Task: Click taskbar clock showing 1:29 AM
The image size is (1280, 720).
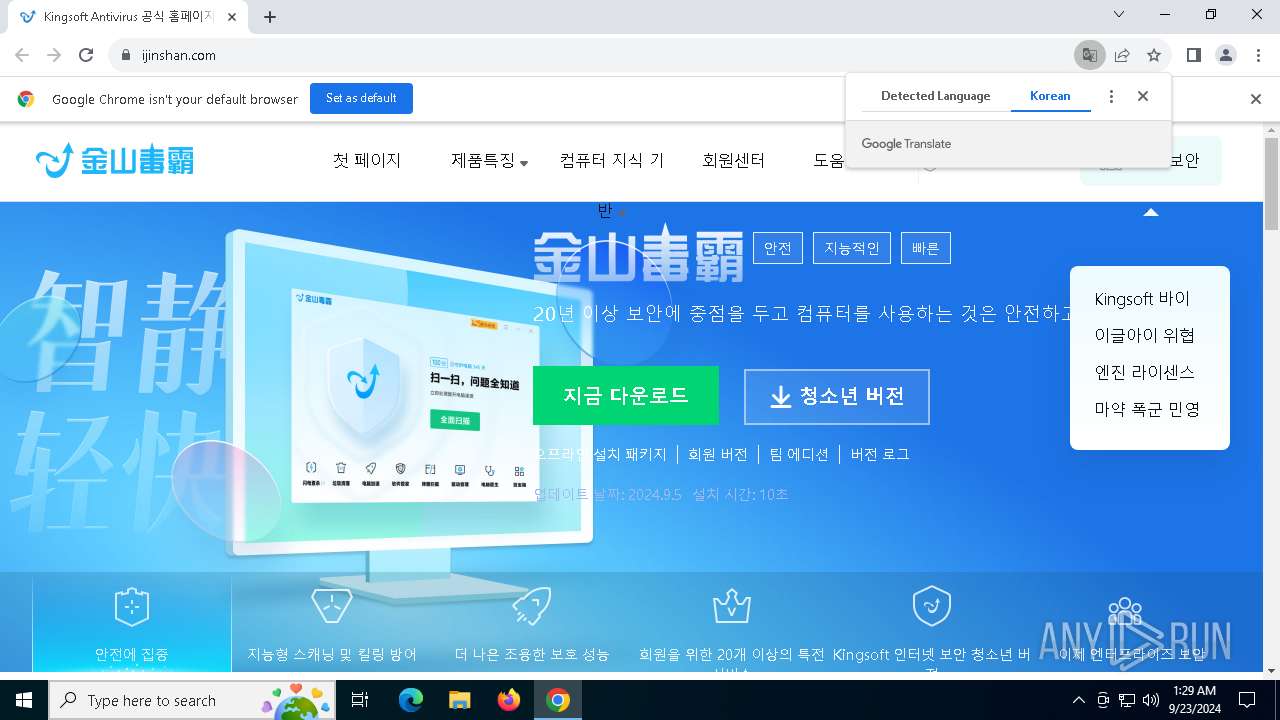Action: coord(1196,700)
